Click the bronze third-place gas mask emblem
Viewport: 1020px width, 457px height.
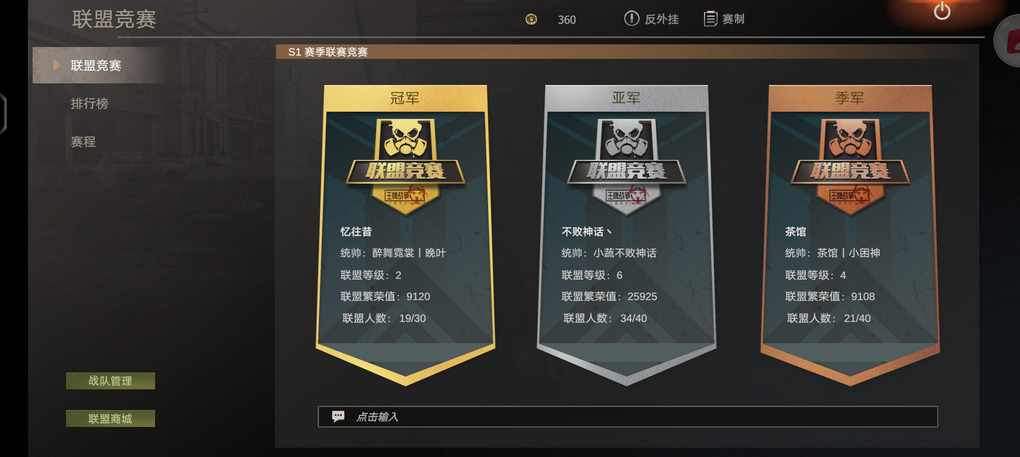(x=848, y=138)
